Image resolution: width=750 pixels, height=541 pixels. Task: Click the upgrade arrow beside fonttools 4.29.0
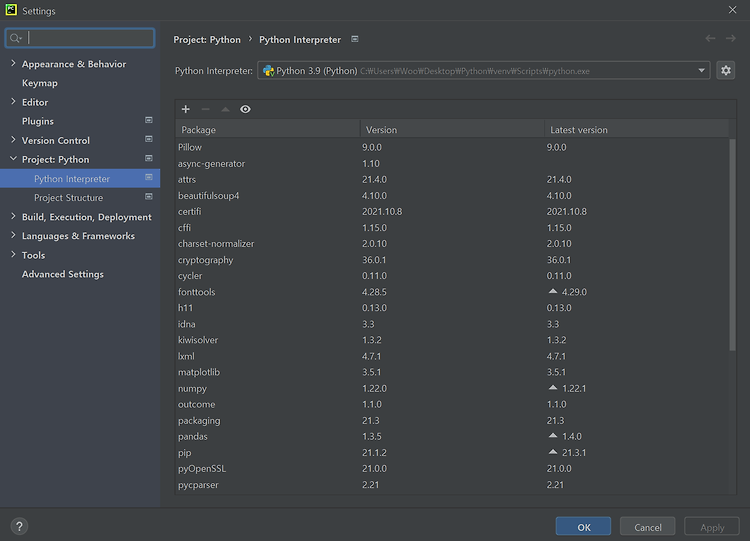coord(553,291)
